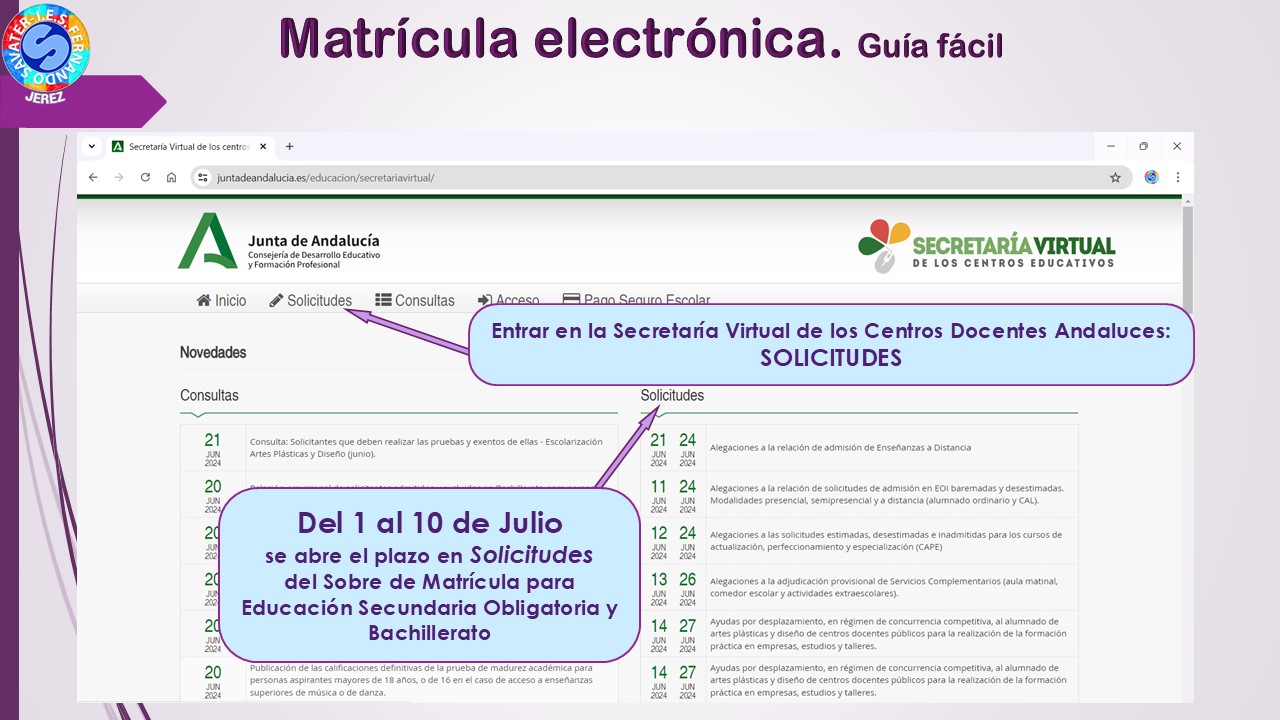Click the browser back arrow
Image resolution: width=1280 pixels, height=720 pixels.
[93, 177]
